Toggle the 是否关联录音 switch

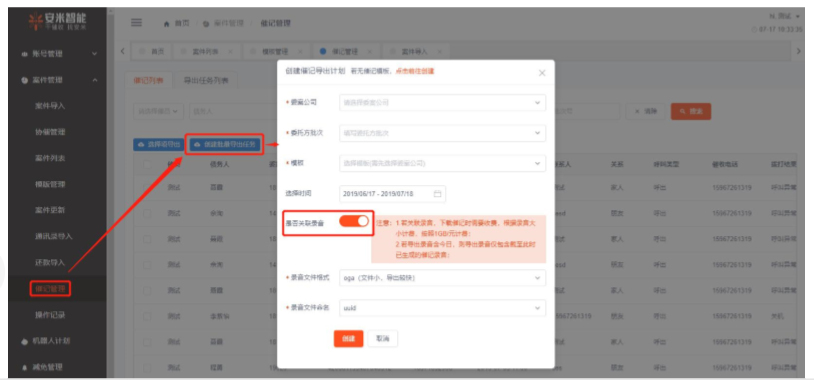pyautogui.click(x=354, y=221)
